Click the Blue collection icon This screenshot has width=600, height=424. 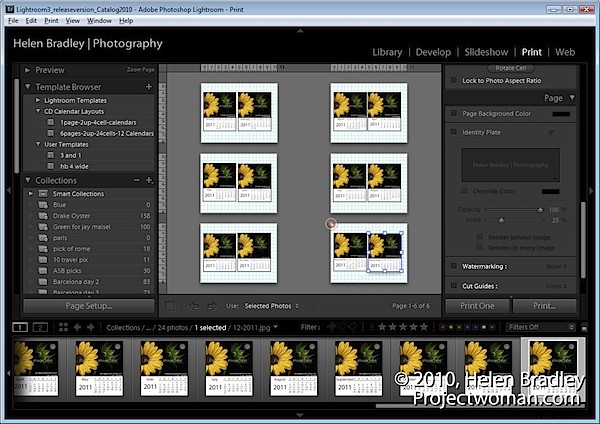[43, 205]
